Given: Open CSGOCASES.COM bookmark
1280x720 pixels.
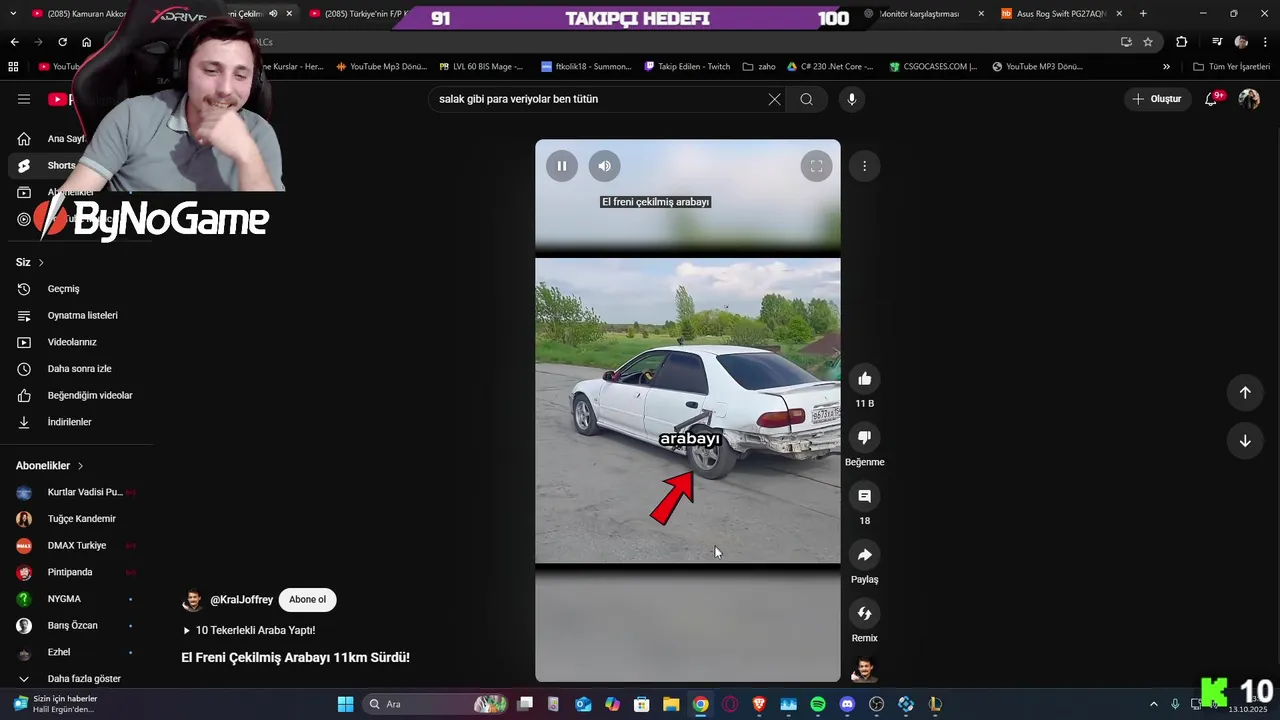Looking at the screenshot, I should pos(932,67).
